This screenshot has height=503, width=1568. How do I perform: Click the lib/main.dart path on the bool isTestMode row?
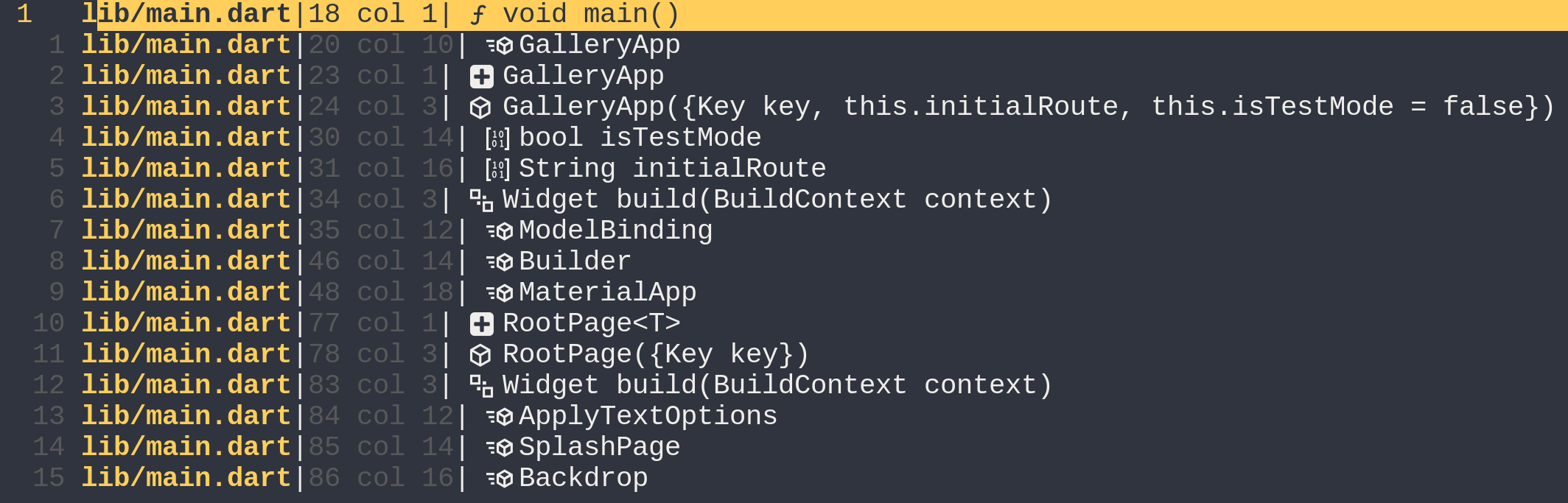point(186,138)
